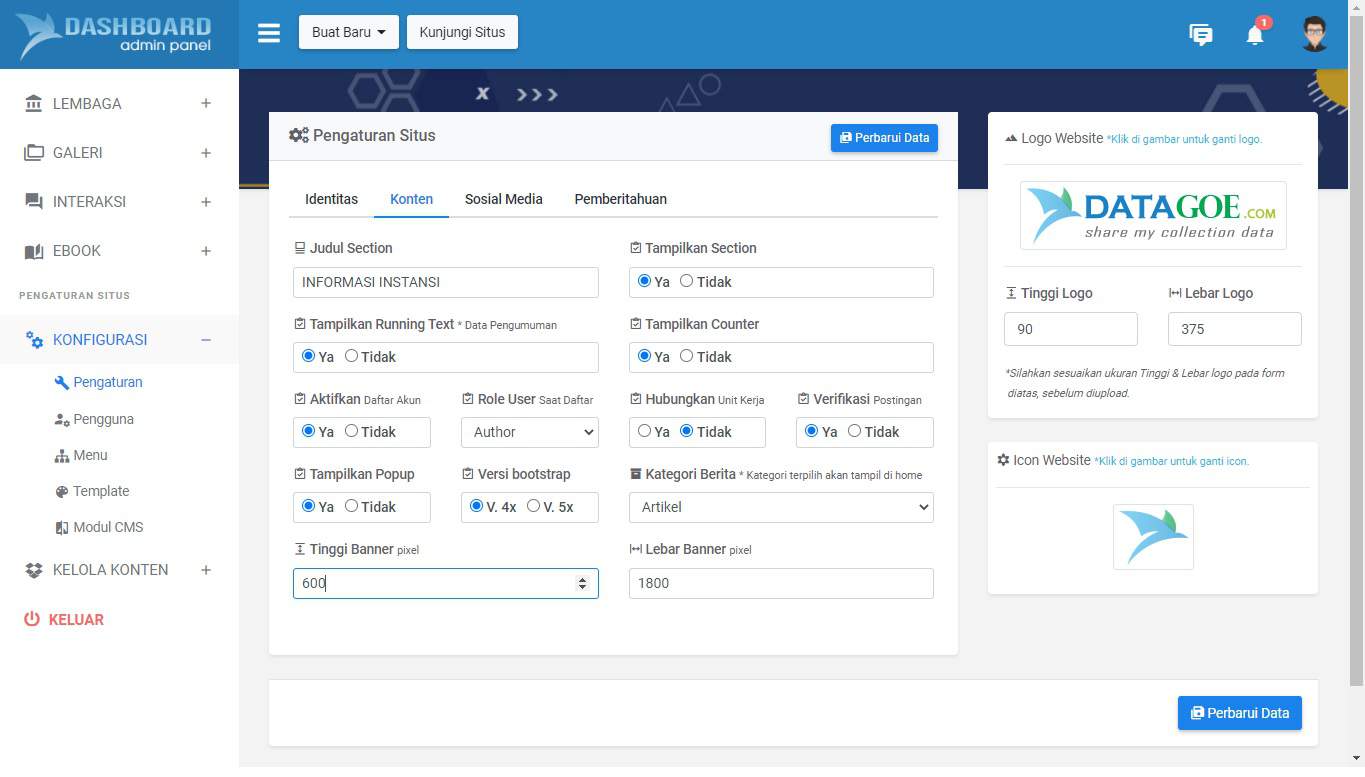Open the Kategori Berita dropdown
The height and width of the screenshot is (777, 1365).
[780, 507]
